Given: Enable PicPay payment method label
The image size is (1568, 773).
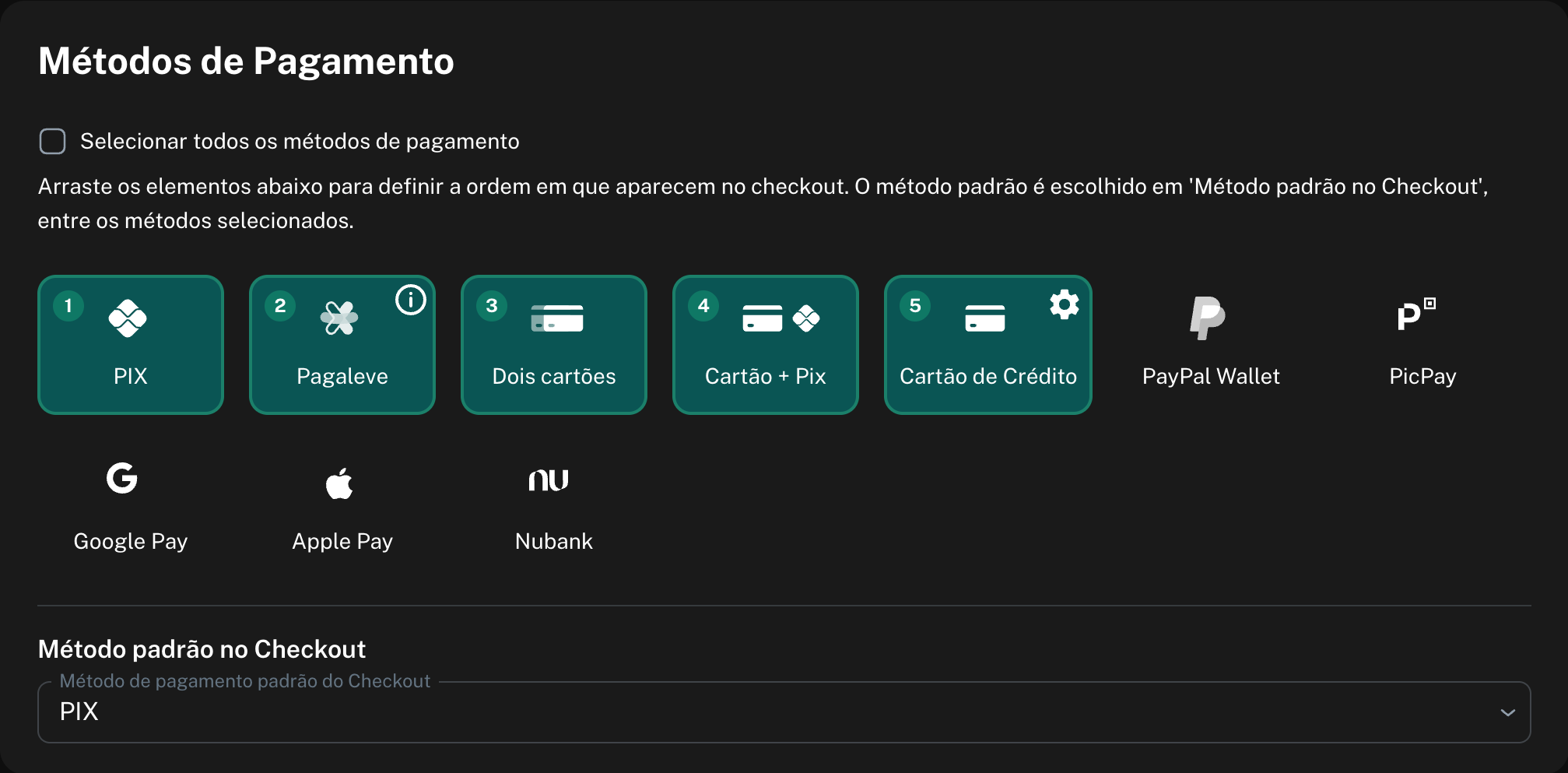Looking at the screenshot, I should 1422,377.
